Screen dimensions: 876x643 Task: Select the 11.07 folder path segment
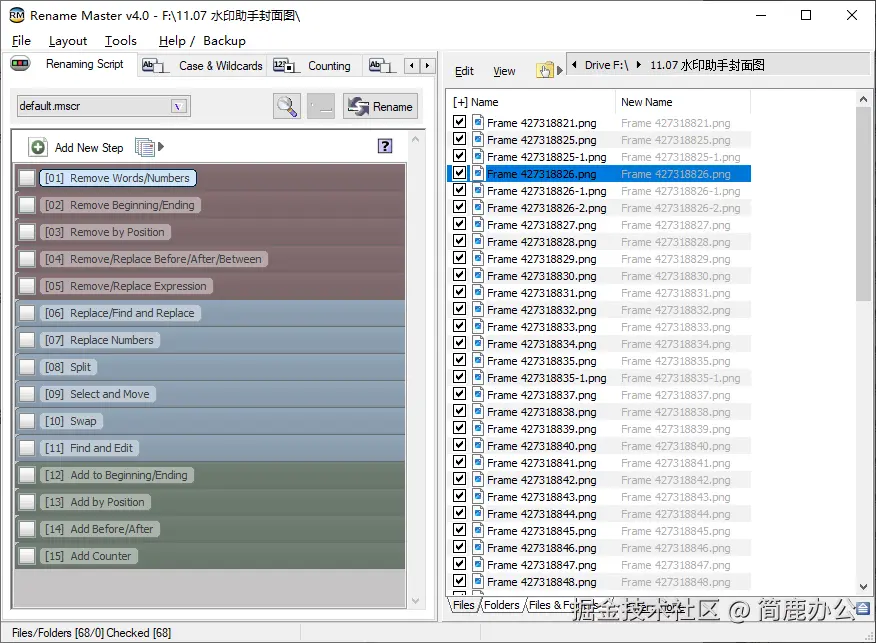point(707,65)
